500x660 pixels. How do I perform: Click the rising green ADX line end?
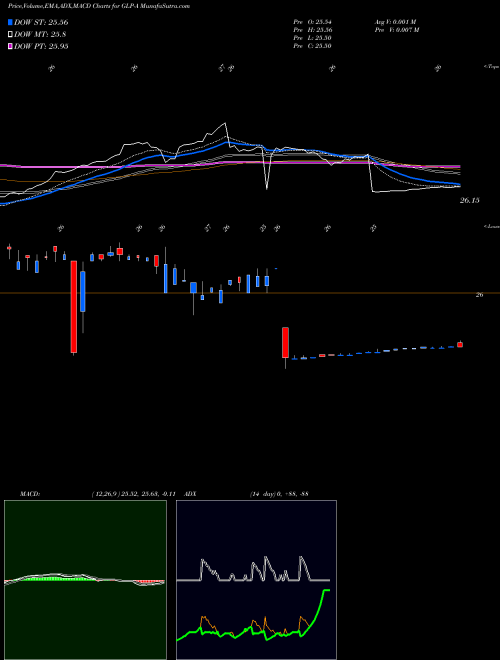tap(327, 591)
